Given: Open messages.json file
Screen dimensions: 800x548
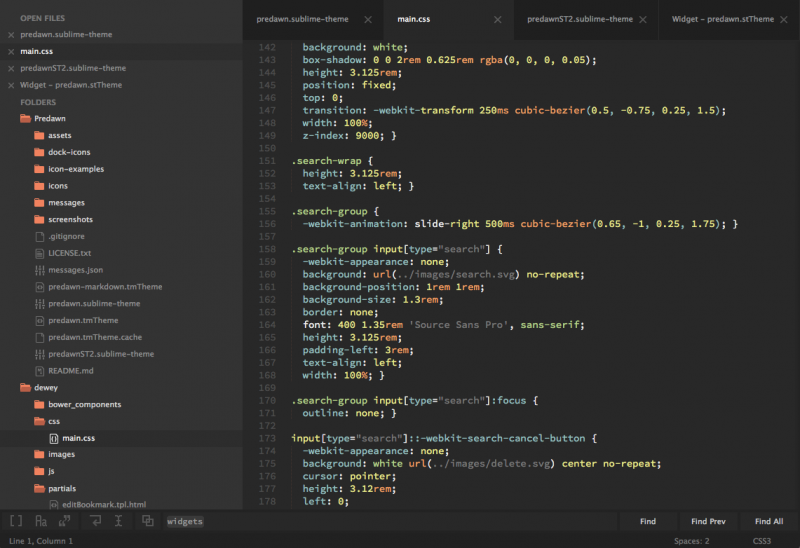Looking at the screenshot, I should (x=76, y=270).
